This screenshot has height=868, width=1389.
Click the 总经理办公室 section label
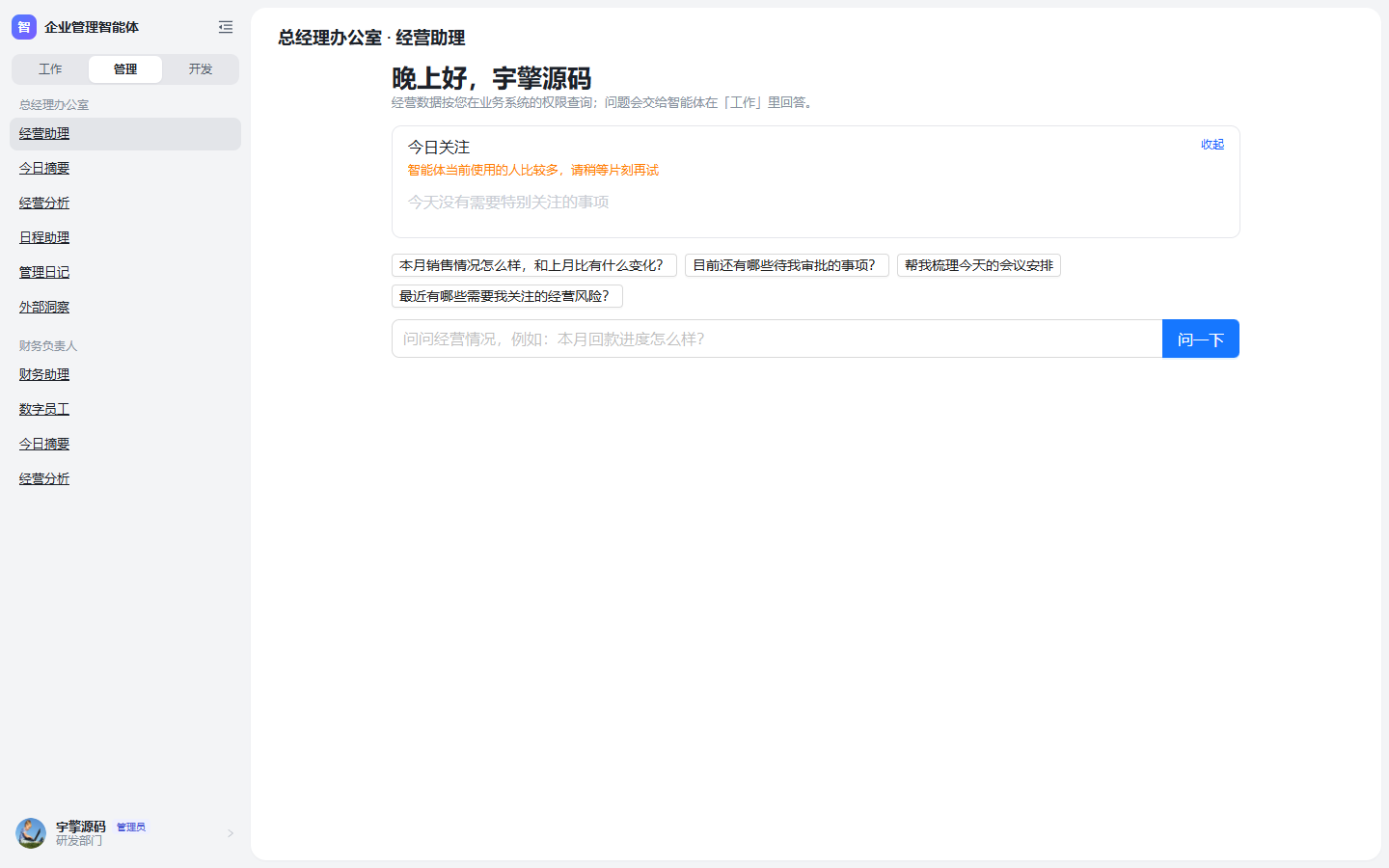[54, 105]
